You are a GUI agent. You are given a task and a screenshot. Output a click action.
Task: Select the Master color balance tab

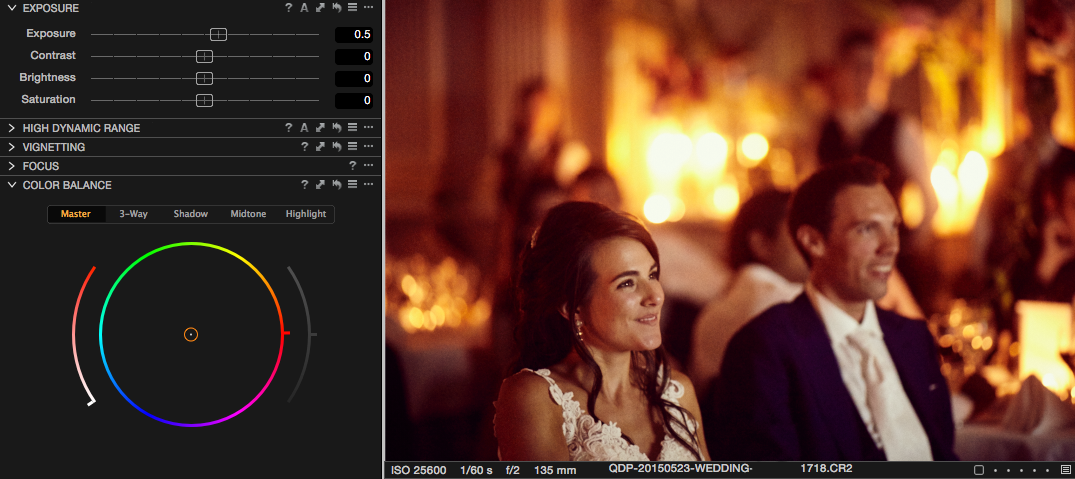(x=76, y=214)
